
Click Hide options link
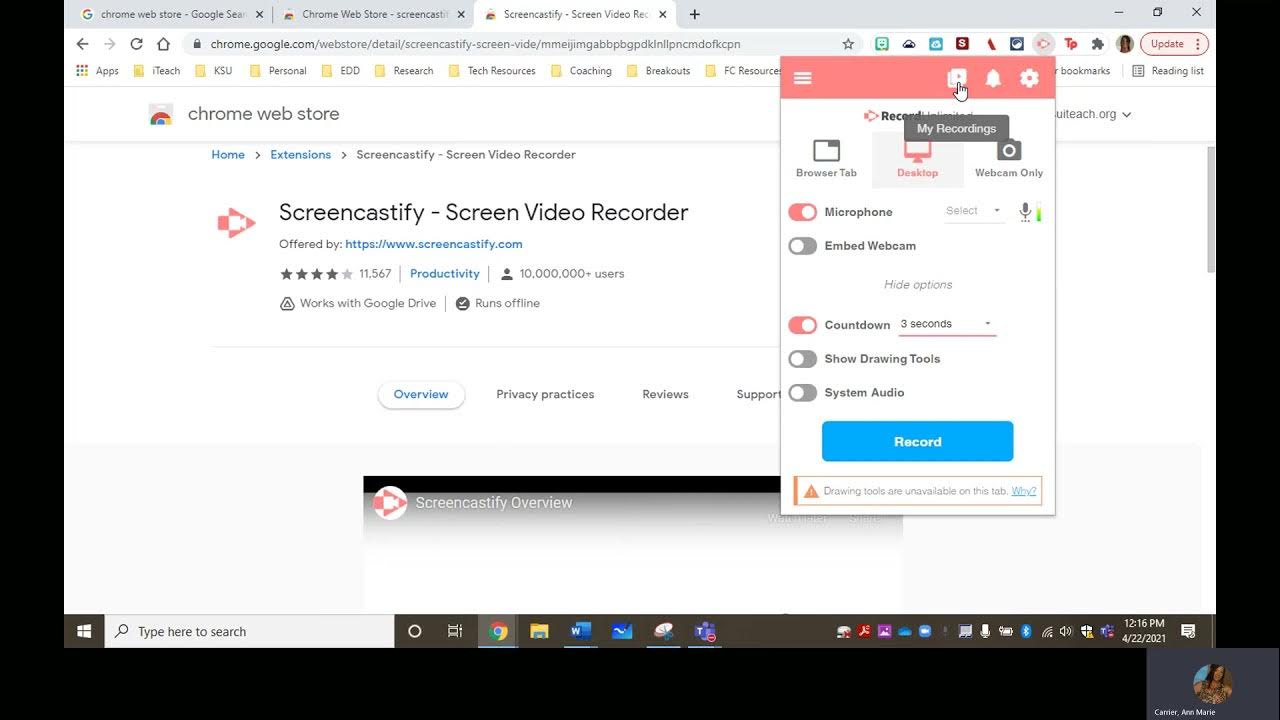[x=918, y=285]
